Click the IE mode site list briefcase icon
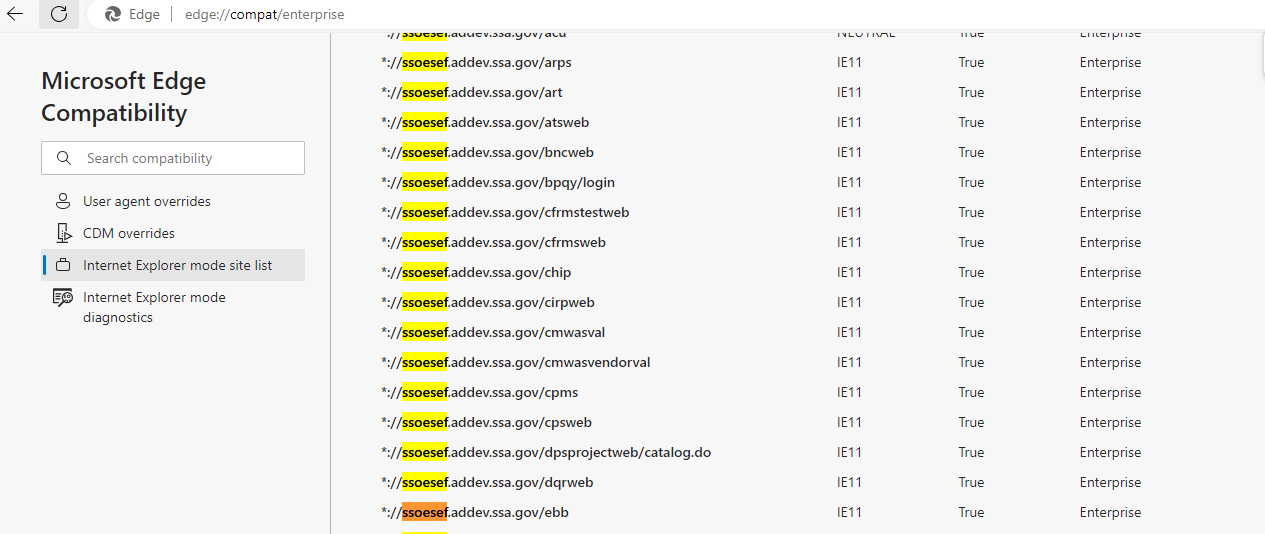The image size is (1265, 534). coord(63,265)
